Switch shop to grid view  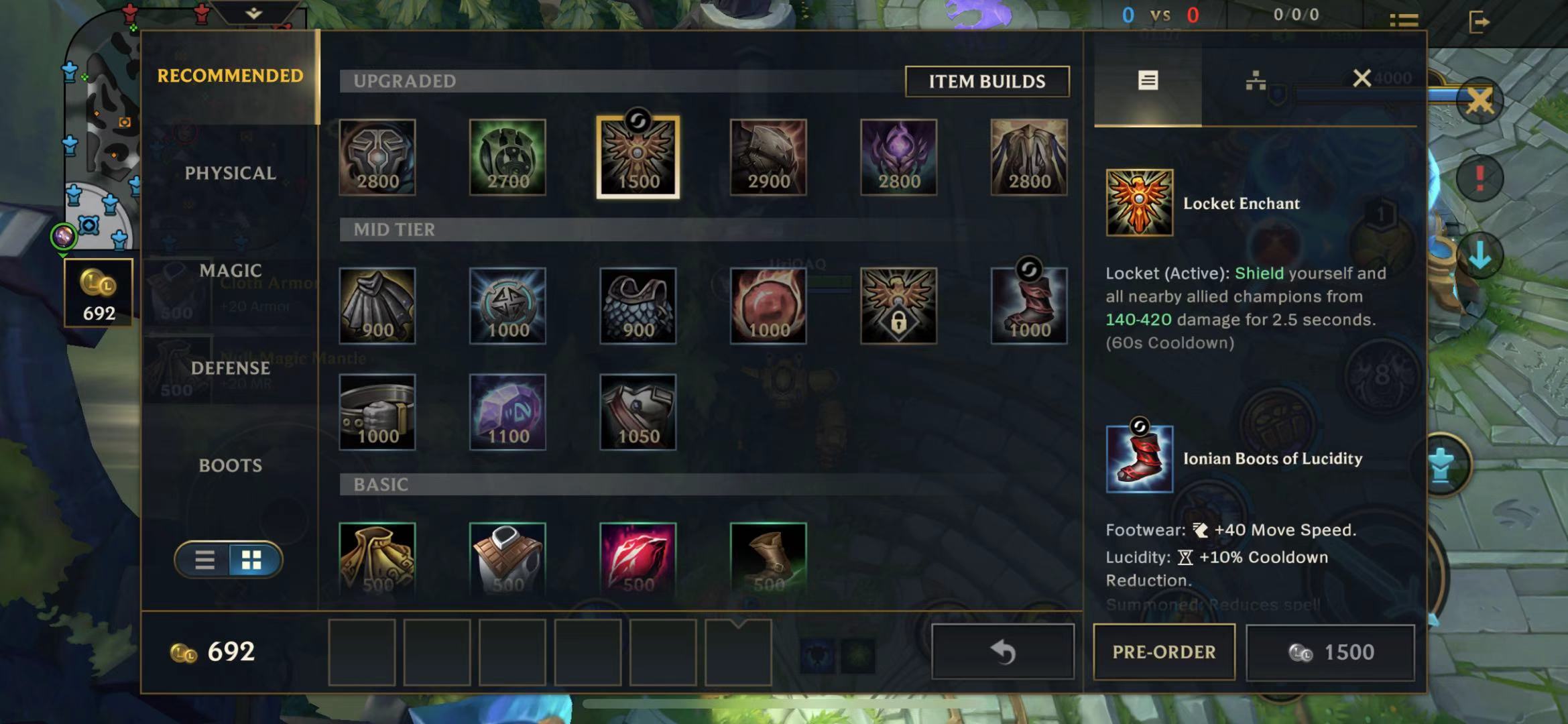click(x=252, y=560)
